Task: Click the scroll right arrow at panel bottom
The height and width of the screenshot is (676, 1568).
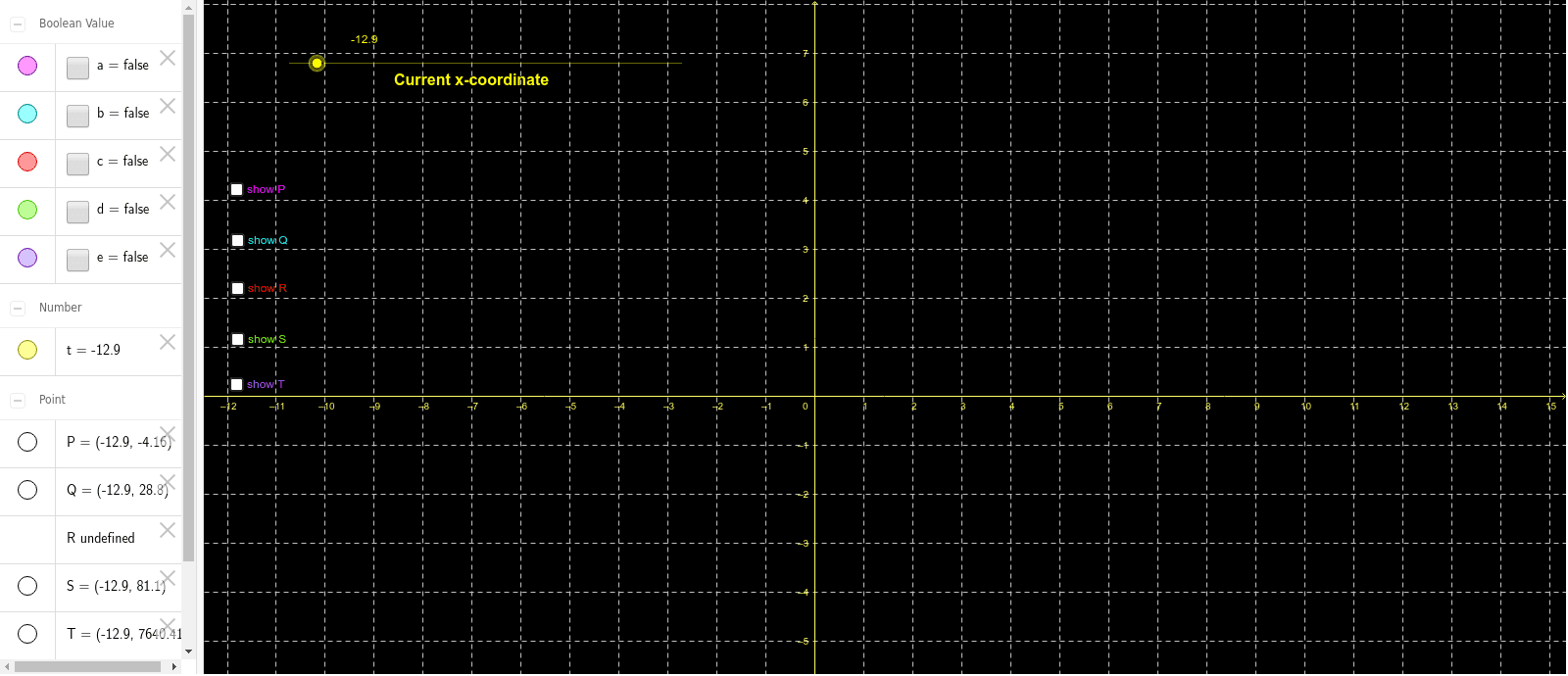Action: 174,666
